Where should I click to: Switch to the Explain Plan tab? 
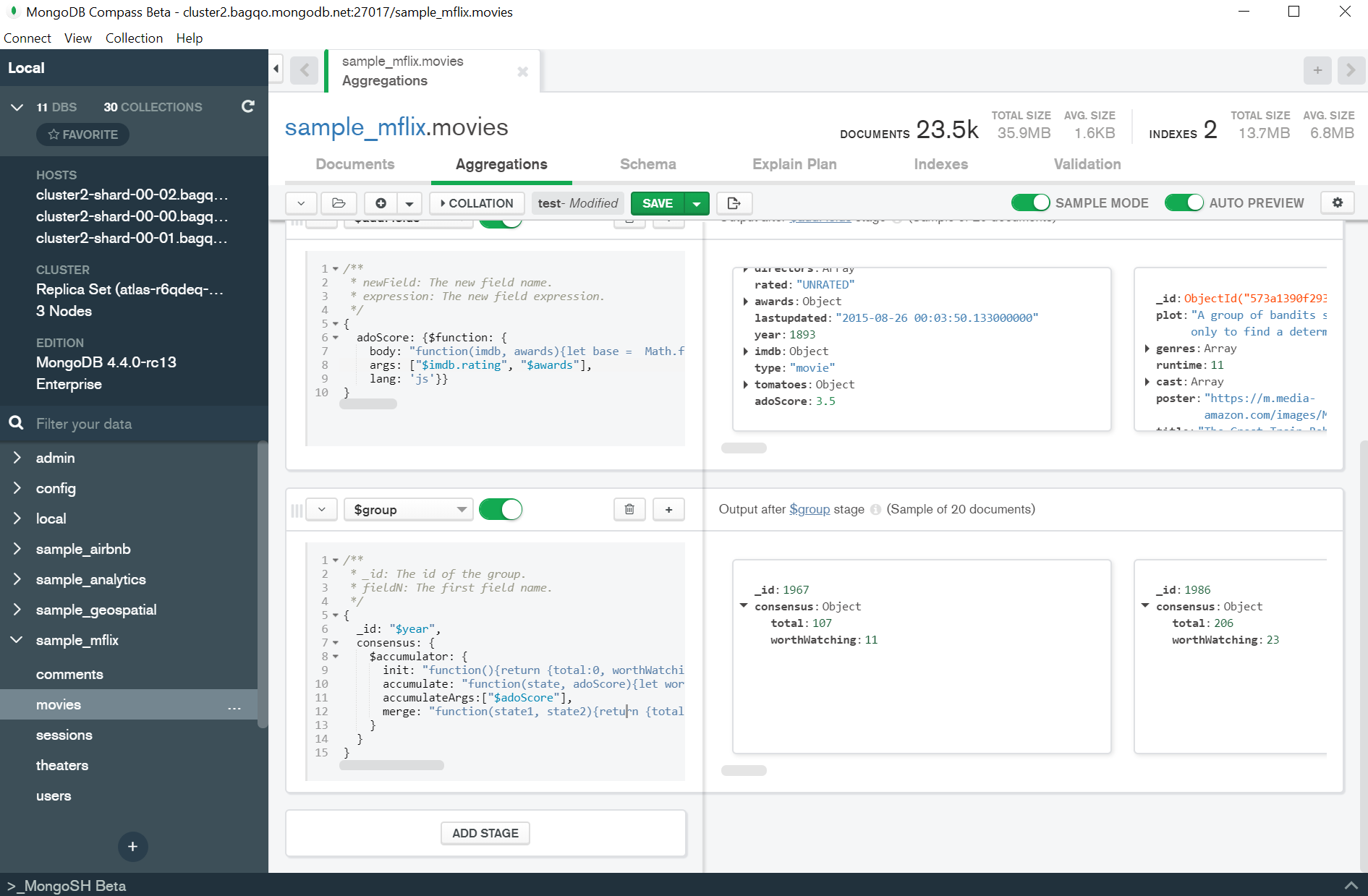coord(794,164)
